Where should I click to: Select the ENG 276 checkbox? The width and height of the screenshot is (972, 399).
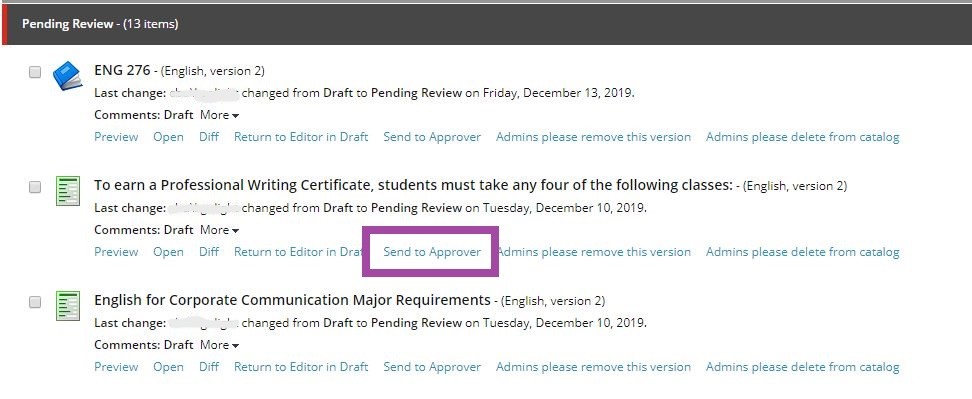point(35,72)
